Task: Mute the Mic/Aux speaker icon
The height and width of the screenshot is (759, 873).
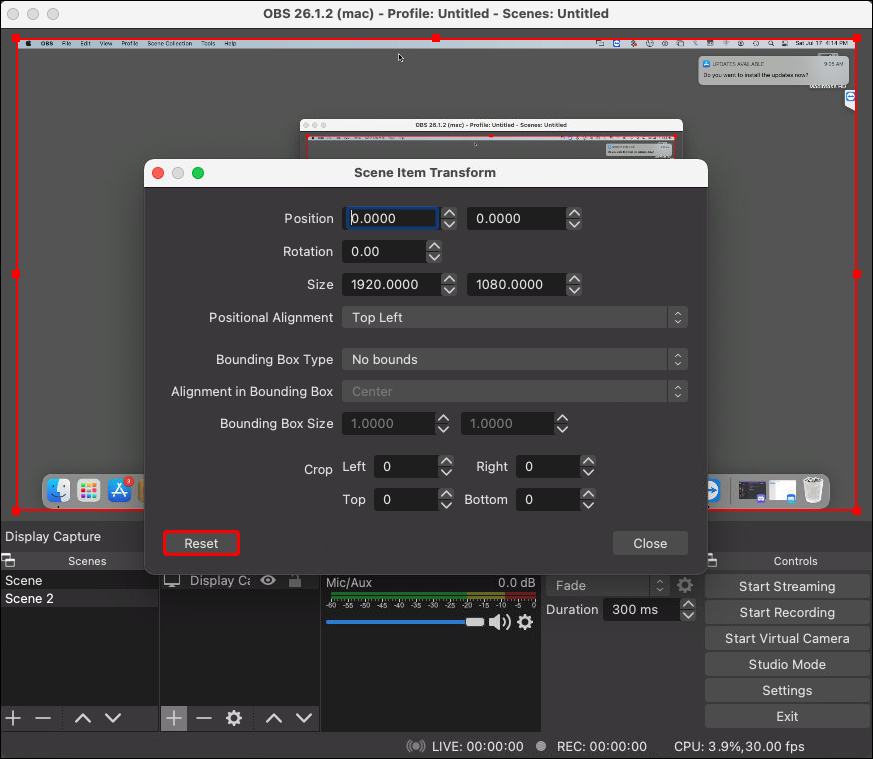Action: point(499,622)
